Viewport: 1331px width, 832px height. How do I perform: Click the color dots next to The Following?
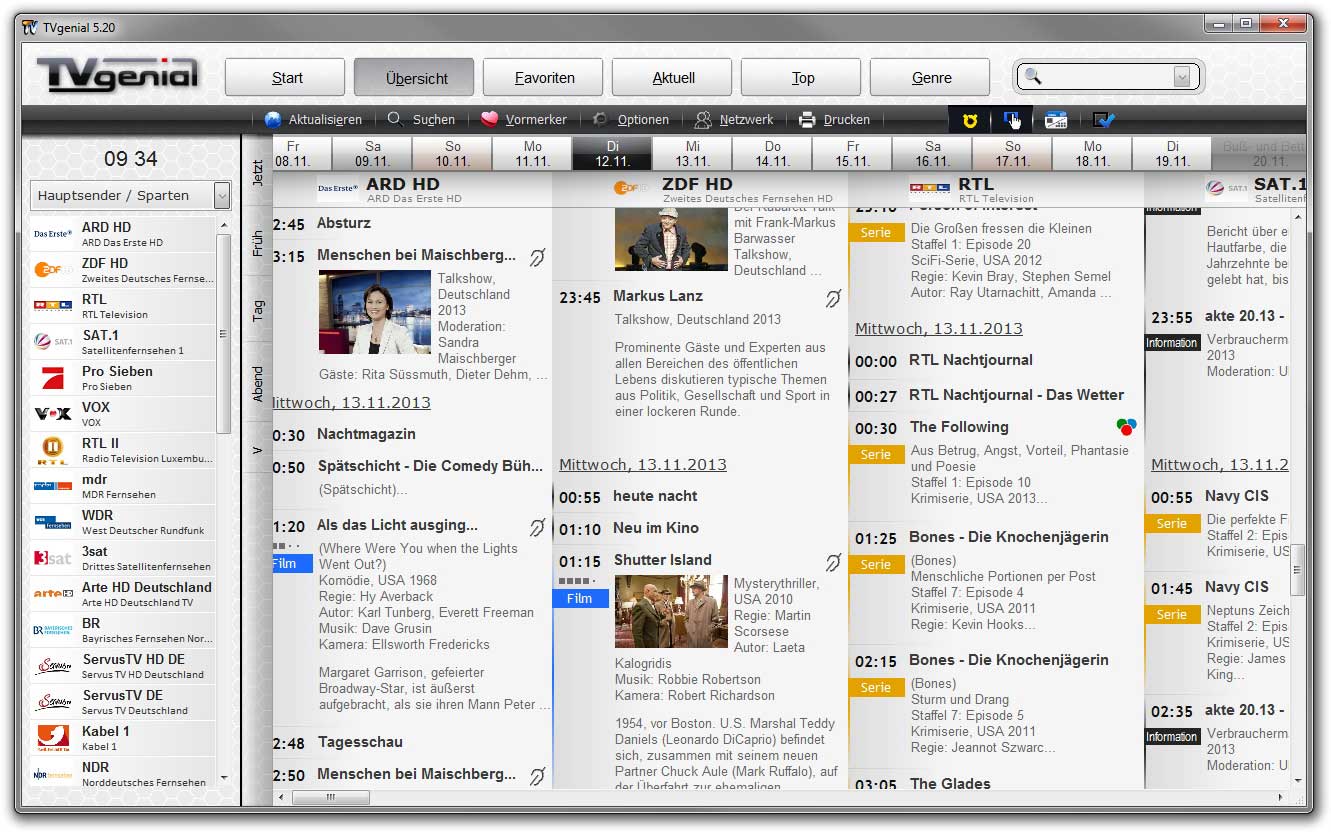(1126, 426)
